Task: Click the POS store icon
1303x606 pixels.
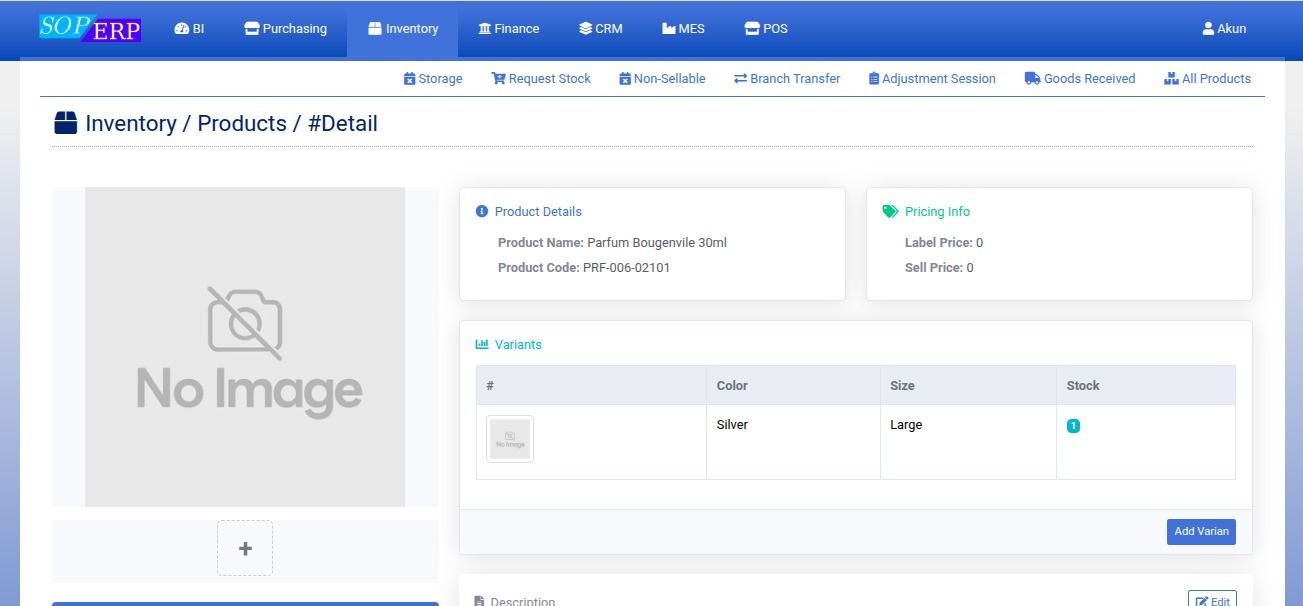Action: point(752,29)
